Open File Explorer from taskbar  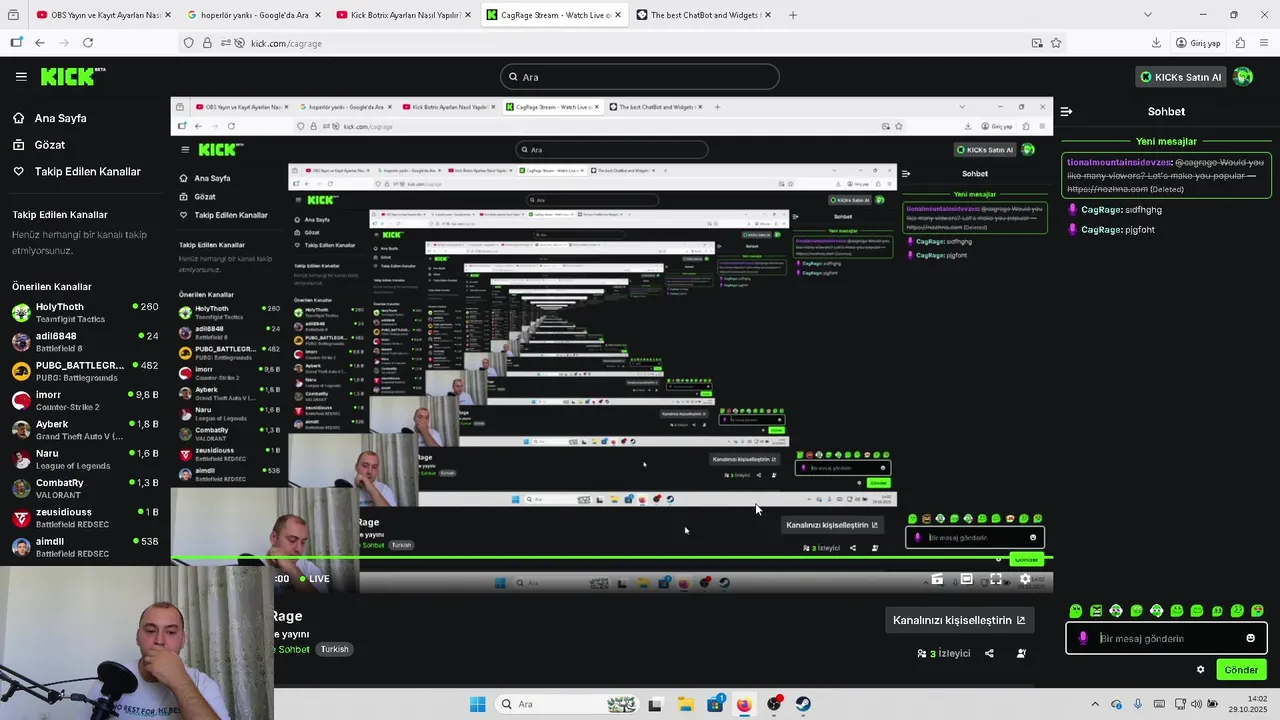pos(685,704)
